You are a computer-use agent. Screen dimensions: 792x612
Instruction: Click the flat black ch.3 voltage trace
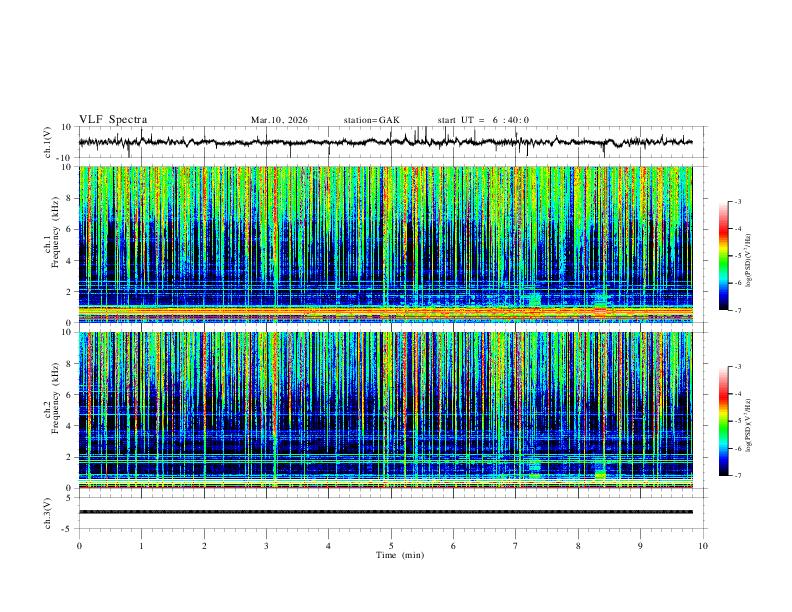tap(386, 512)
